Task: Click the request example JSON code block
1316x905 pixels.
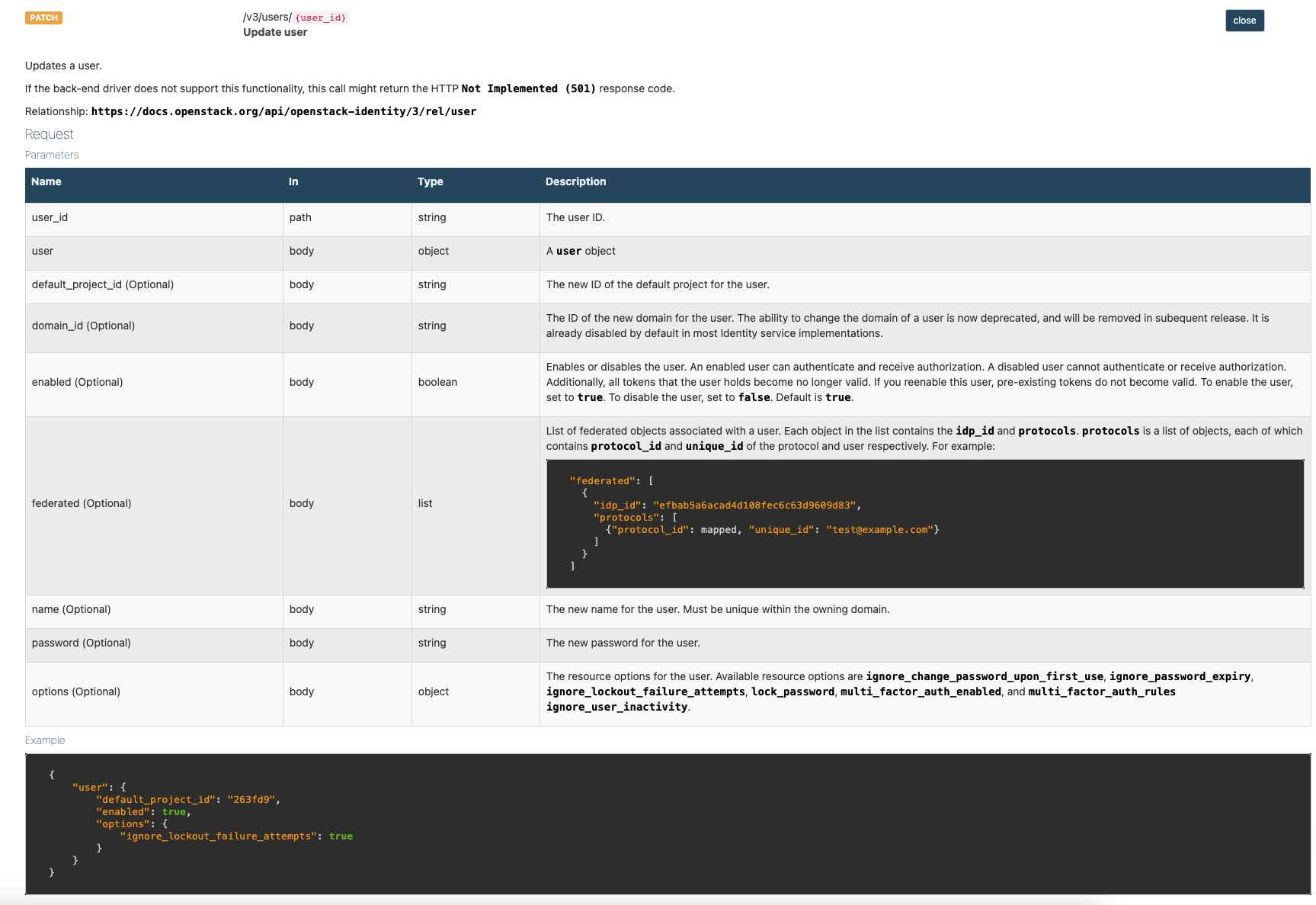Action: [668, 823]
